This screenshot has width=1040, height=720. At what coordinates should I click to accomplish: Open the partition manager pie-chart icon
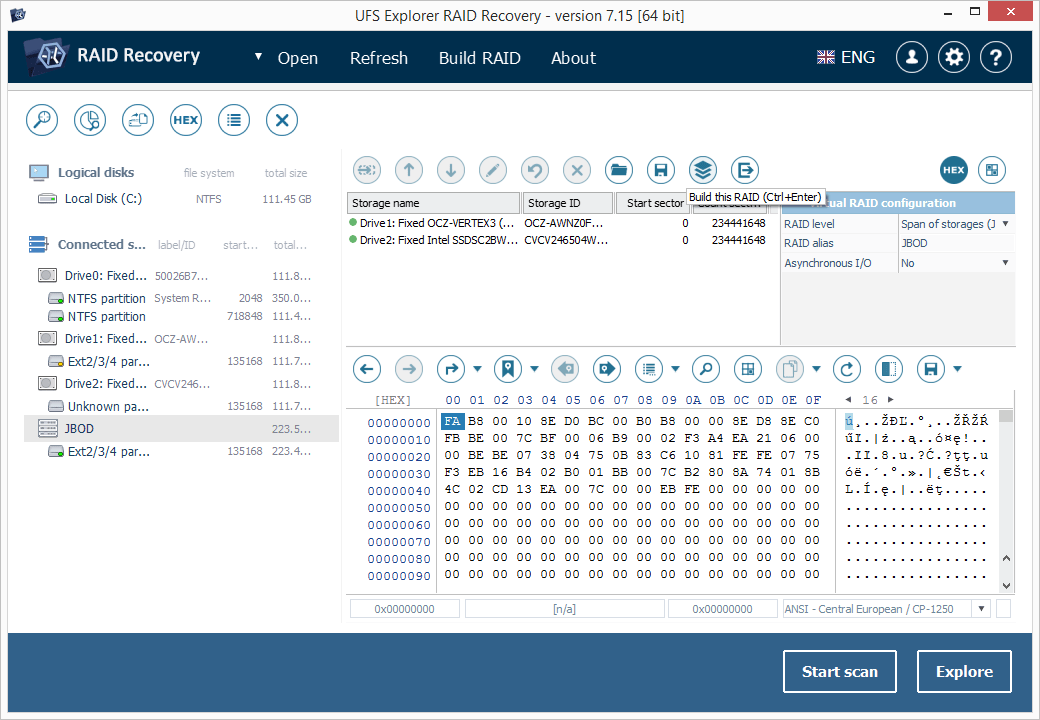tap(90, 120)
